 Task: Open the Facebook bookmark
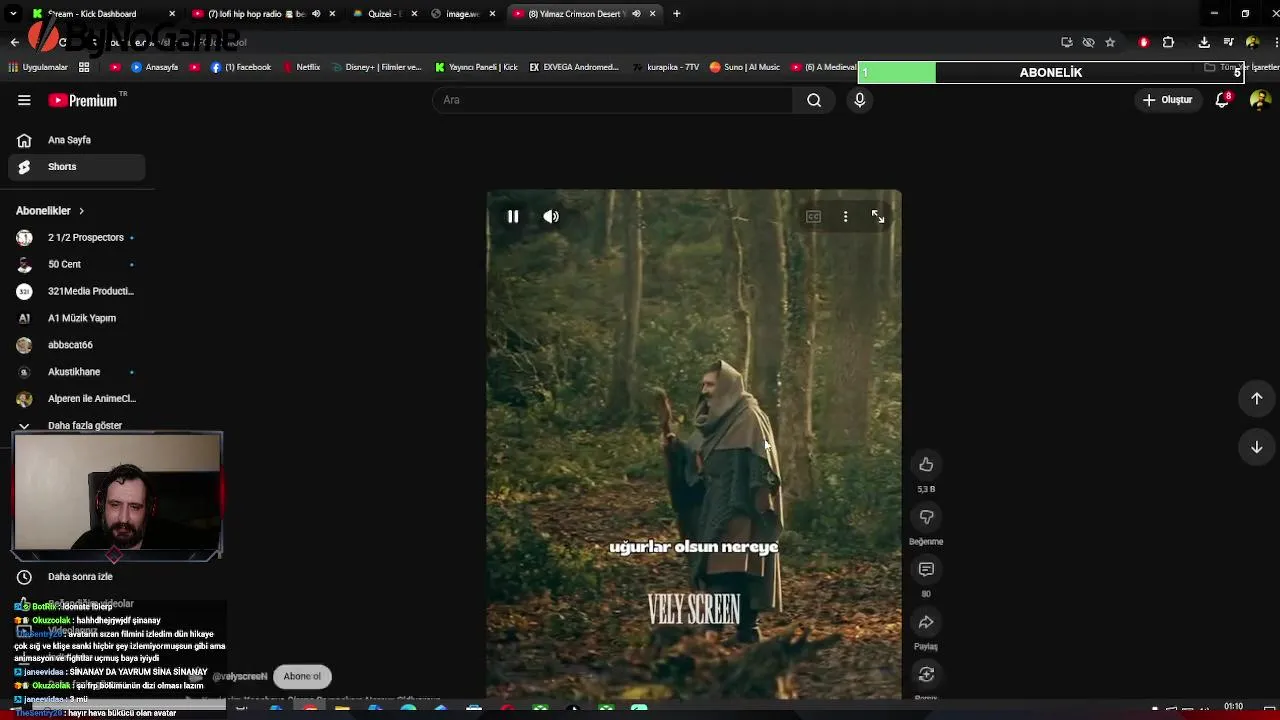coord(241,67)
